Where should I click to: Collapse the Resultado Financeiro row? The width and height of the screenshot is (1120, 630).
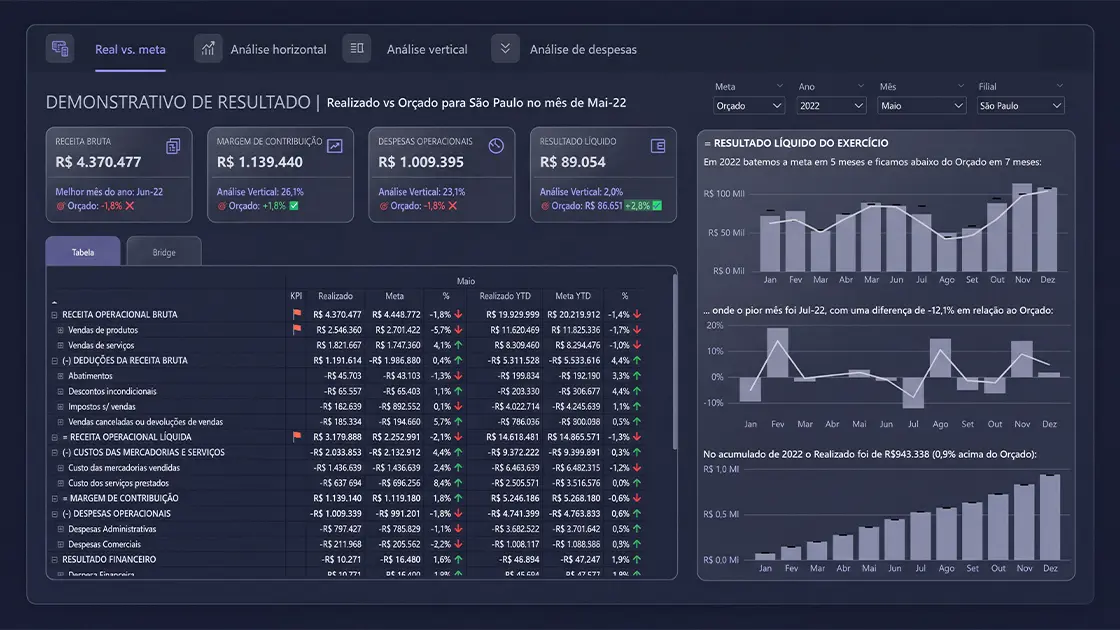coord(54,559)
